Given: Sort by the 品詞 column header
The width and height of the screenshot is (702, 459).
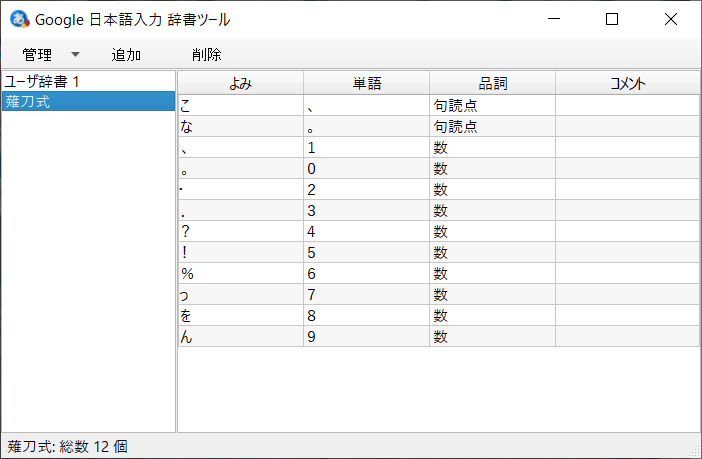Looking at the screenshot, I should click(x=492, y=83).
